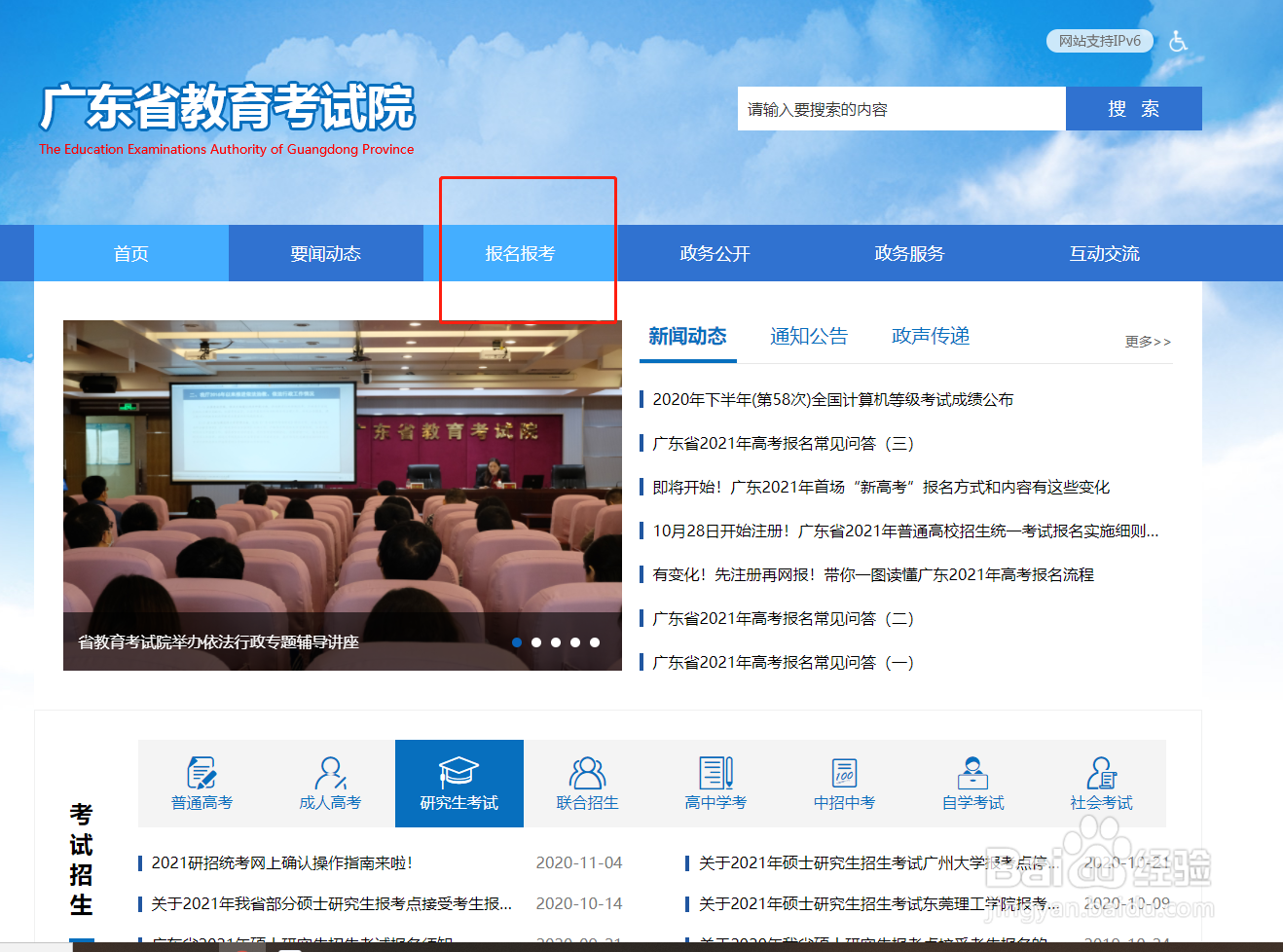Click the 联合招生 people icon
This screenshot has width=1283, height=952.
pos(587,784)
